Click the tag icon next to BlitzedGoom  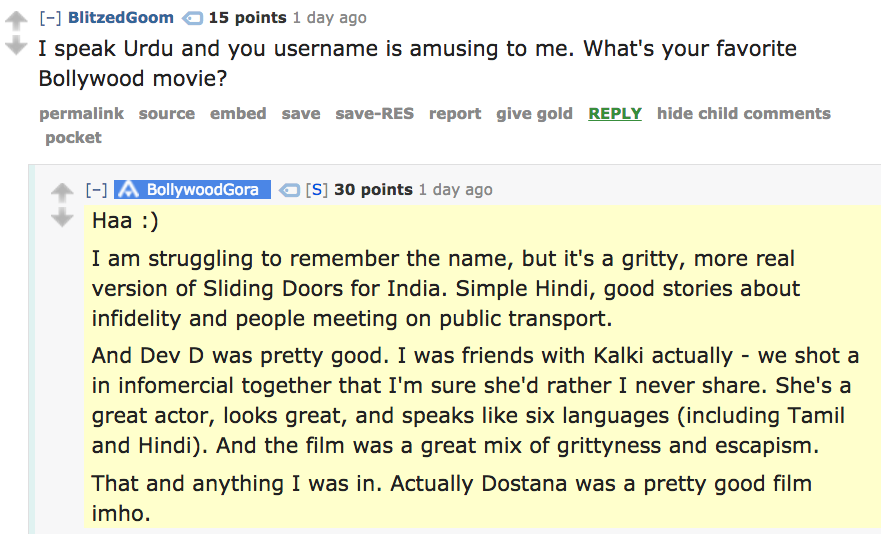point(192,19)
